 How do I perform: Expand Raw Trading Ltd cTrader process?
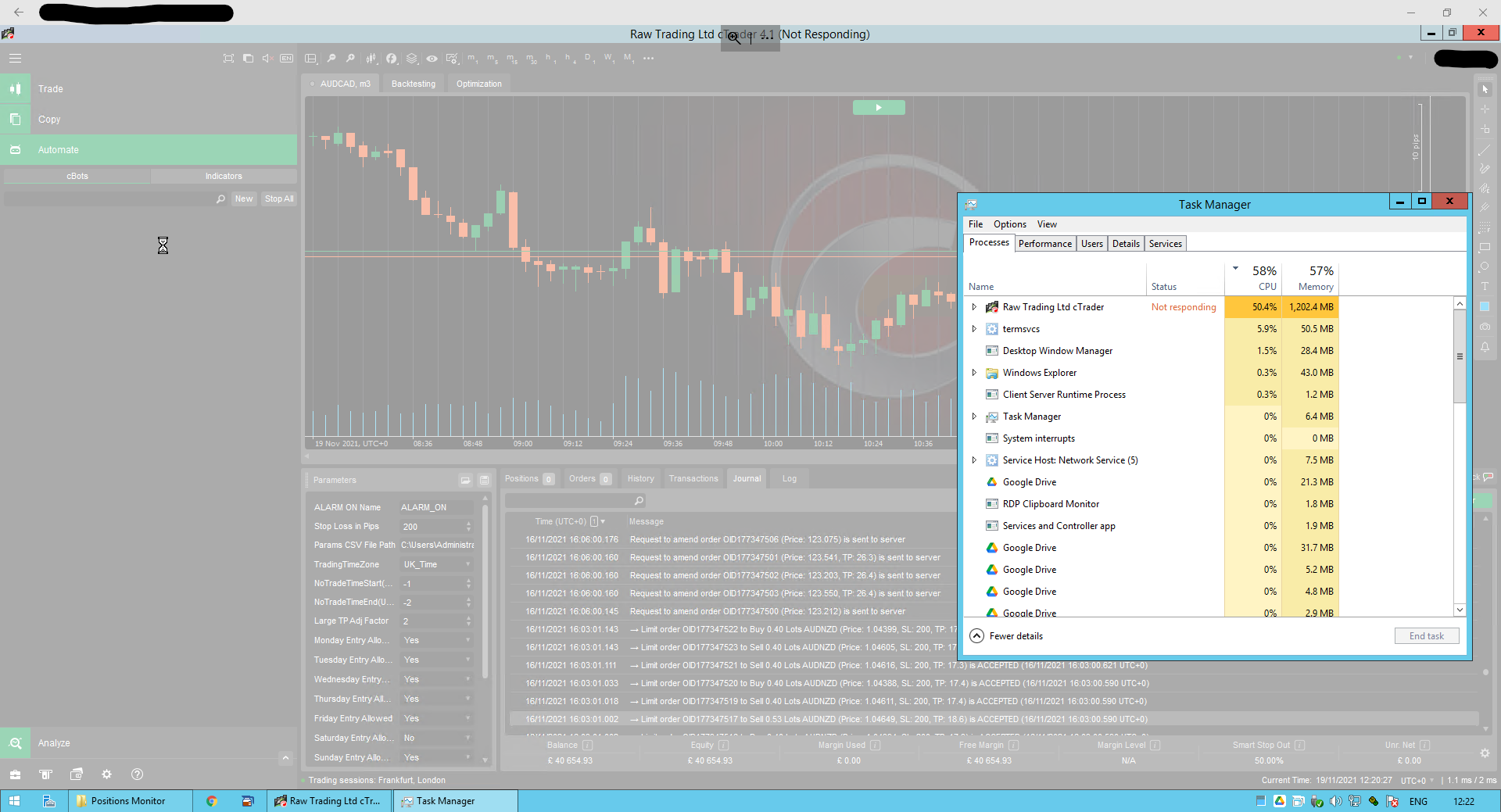[974, 307]
